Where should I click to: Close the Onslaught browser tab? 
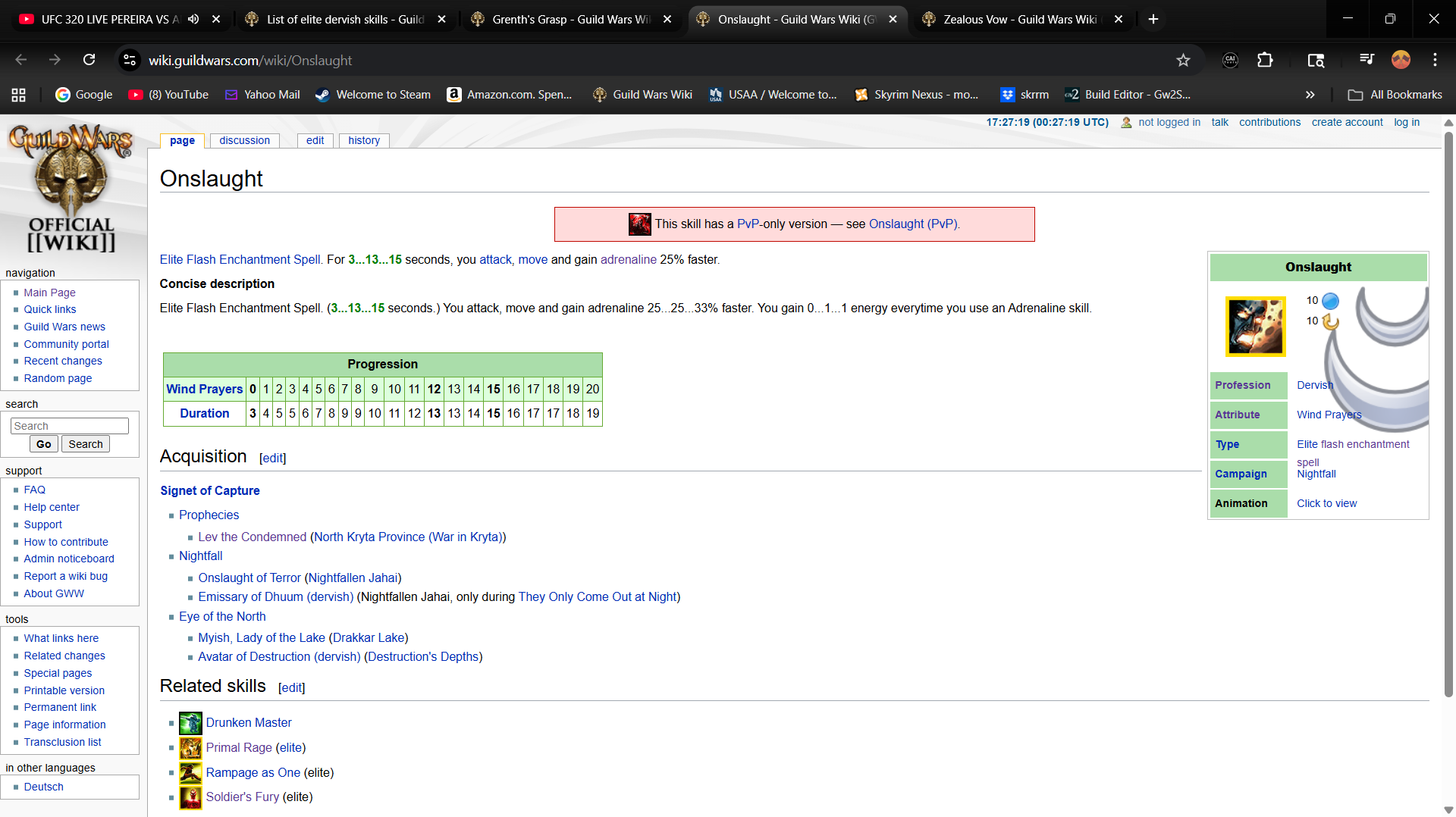(893, 19)
